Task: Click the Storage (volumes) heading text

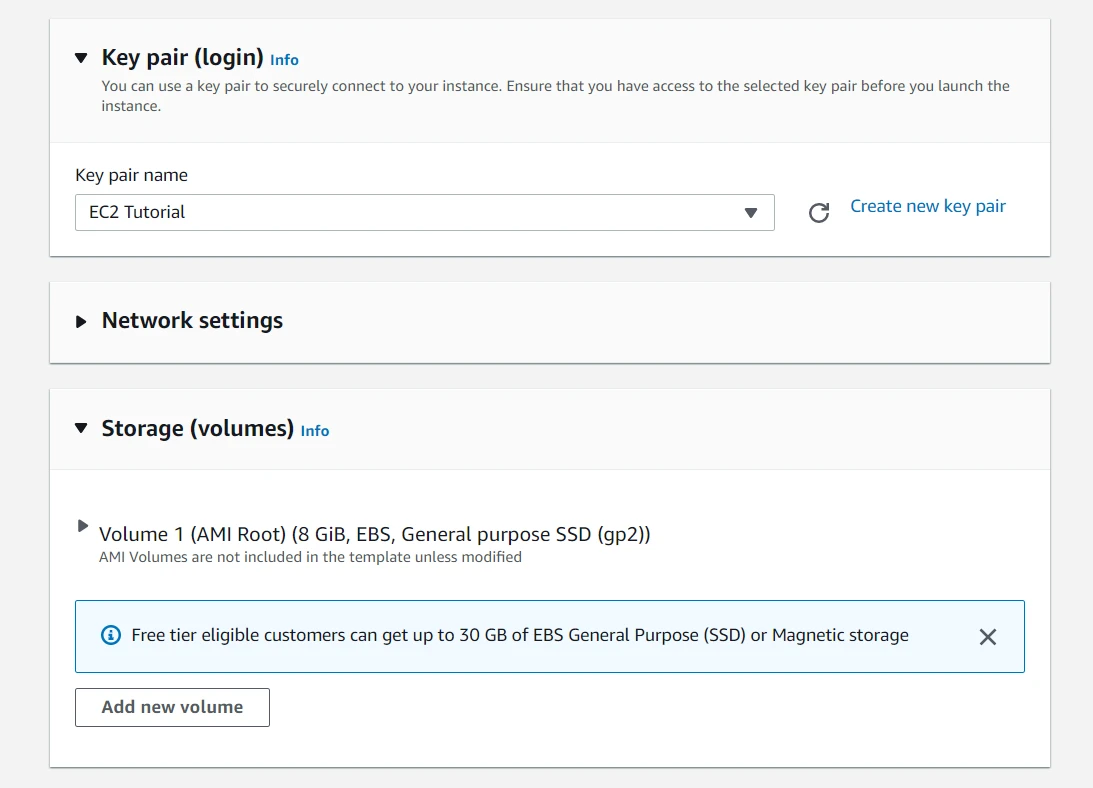Action: pos(196,428)
